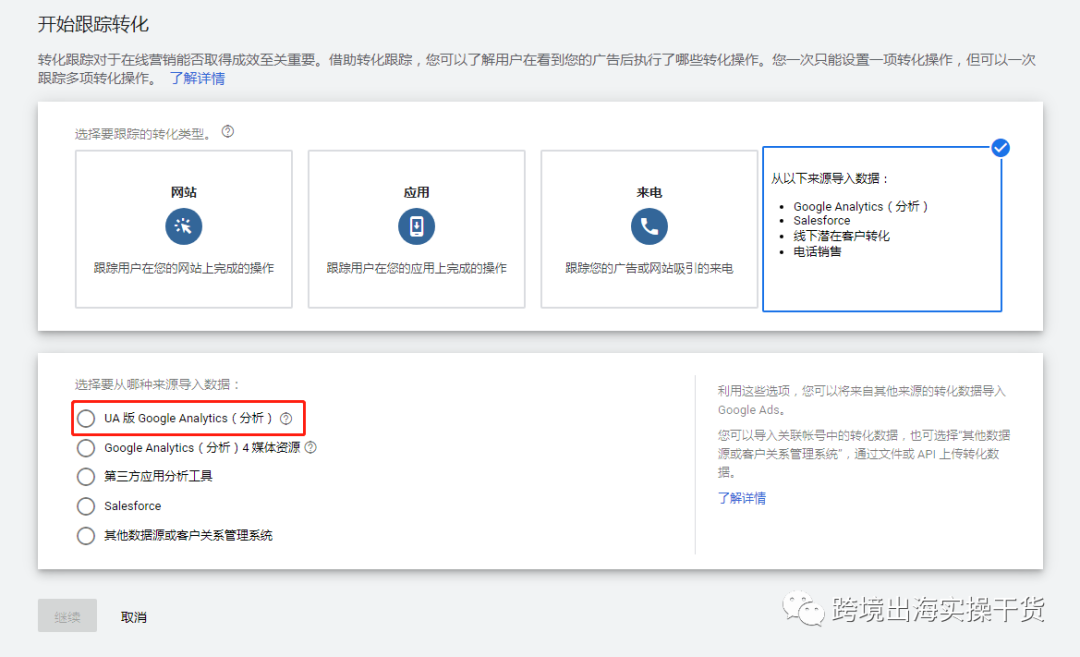Image resolution: width=1080 pixels, height=657 pixels.
Task: Select the UA 版 Google Analytics radio button
Action: coord(86,418)
